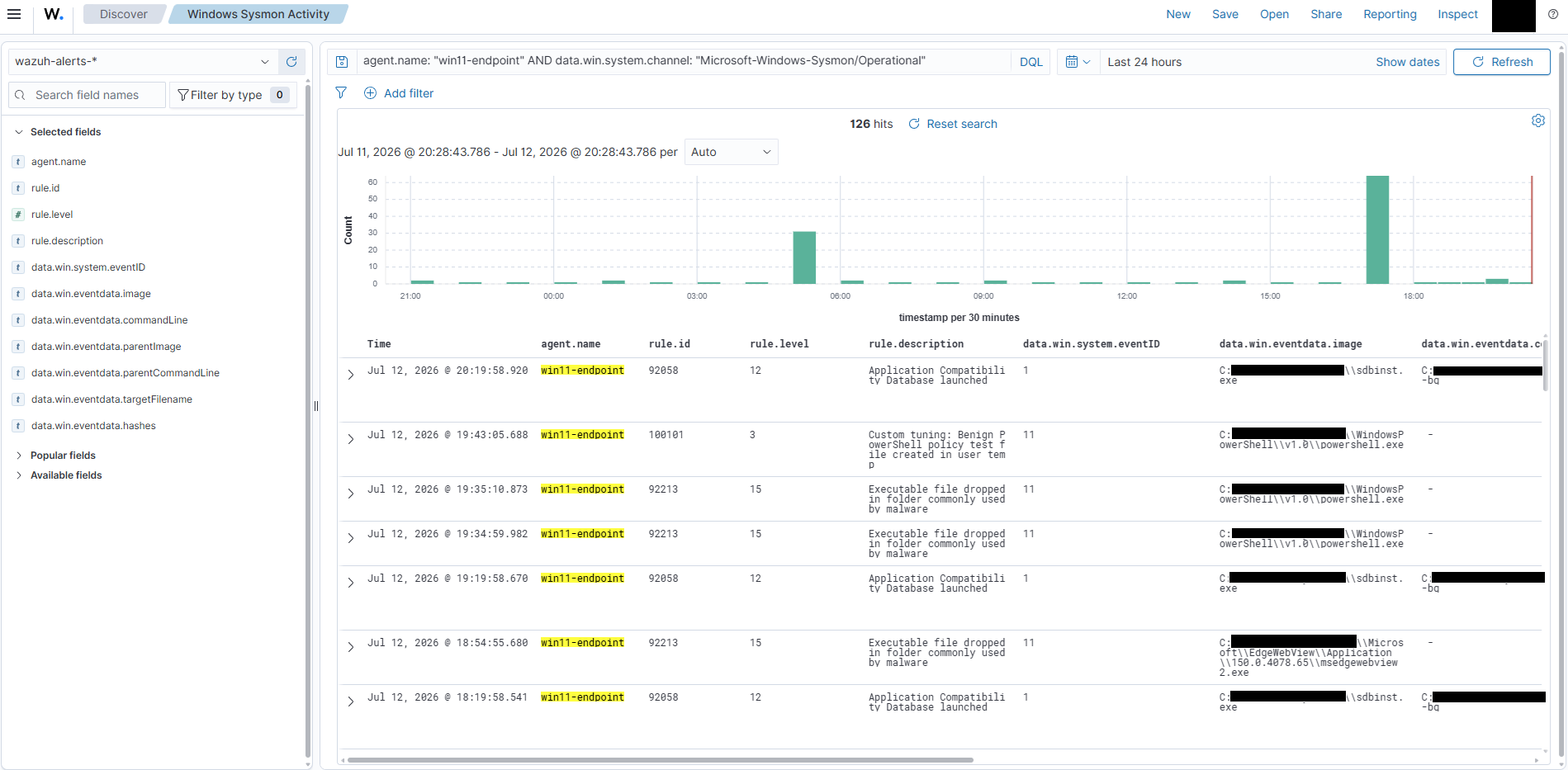
Task: Expand the 19:35:10.873 log row
Action: click(x=351, y=494)
